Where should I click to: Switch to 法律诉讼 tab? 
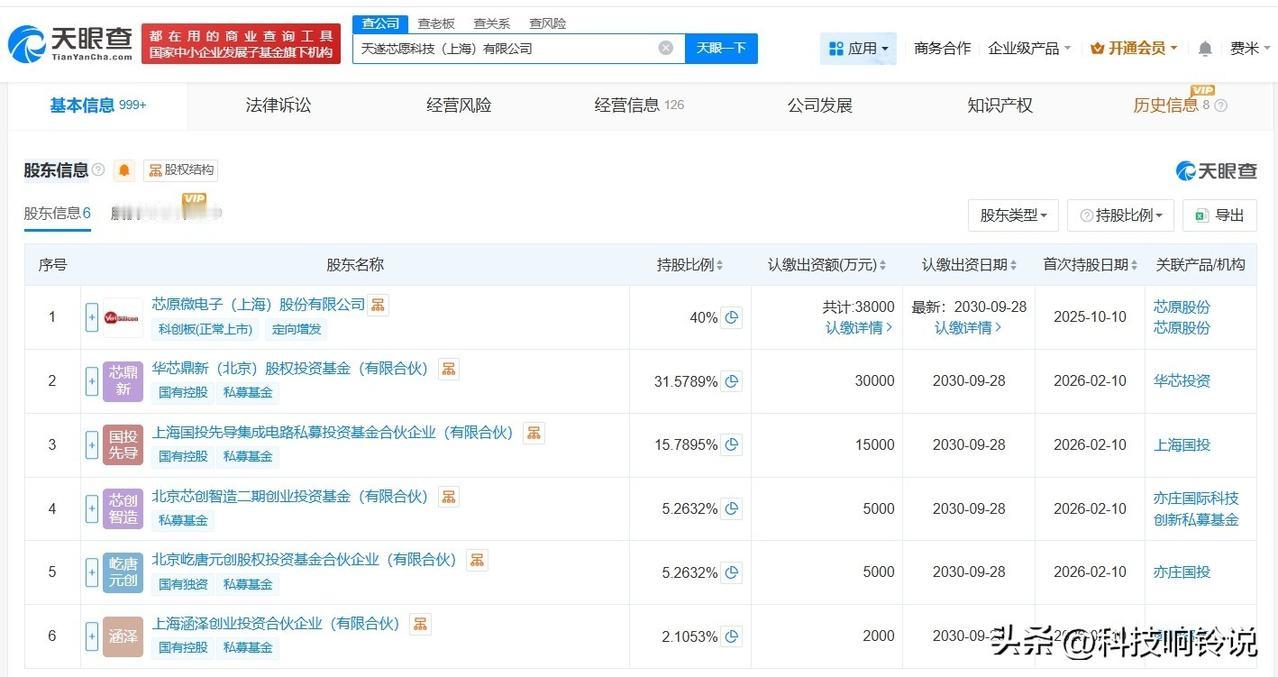pos(278,105)
